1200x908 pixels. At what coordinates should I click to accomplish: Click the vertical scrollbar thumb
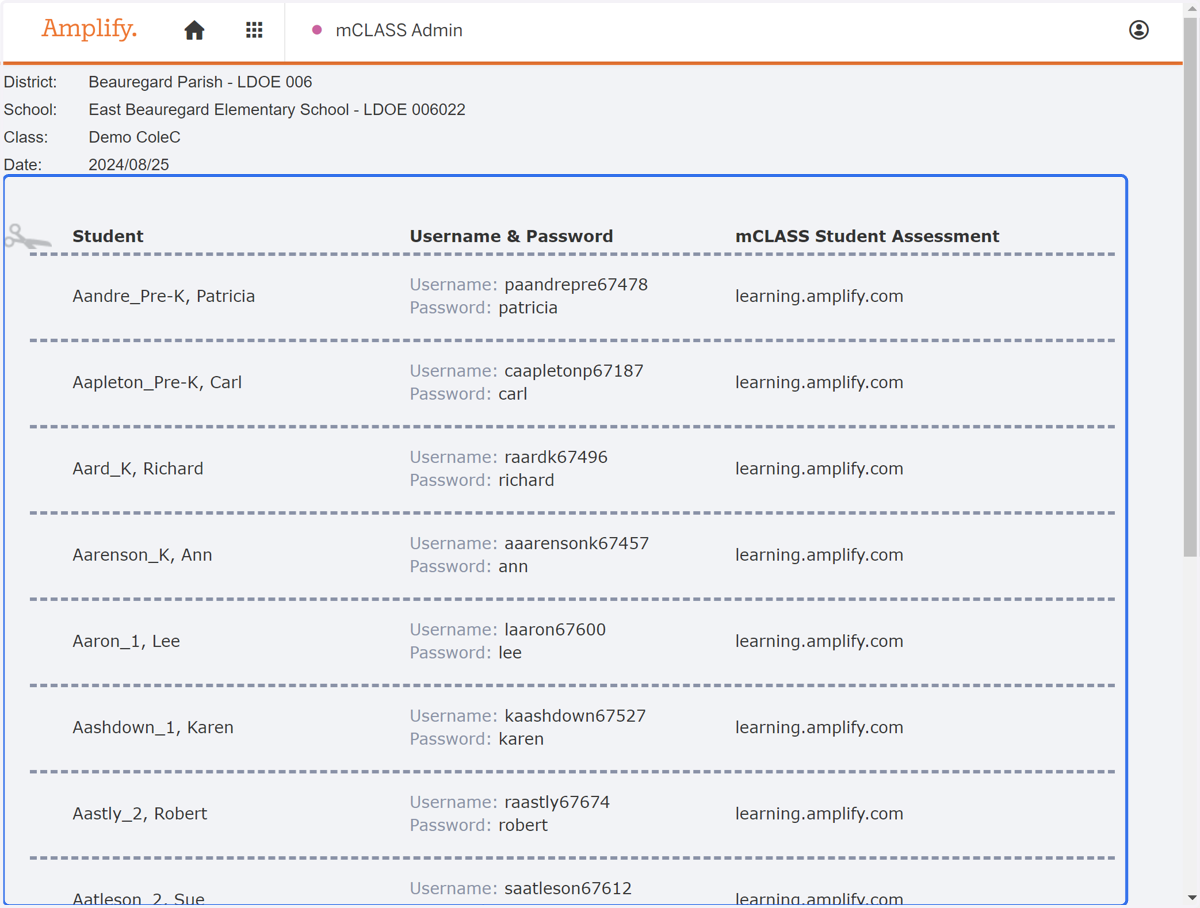[x=1190, y=288]
